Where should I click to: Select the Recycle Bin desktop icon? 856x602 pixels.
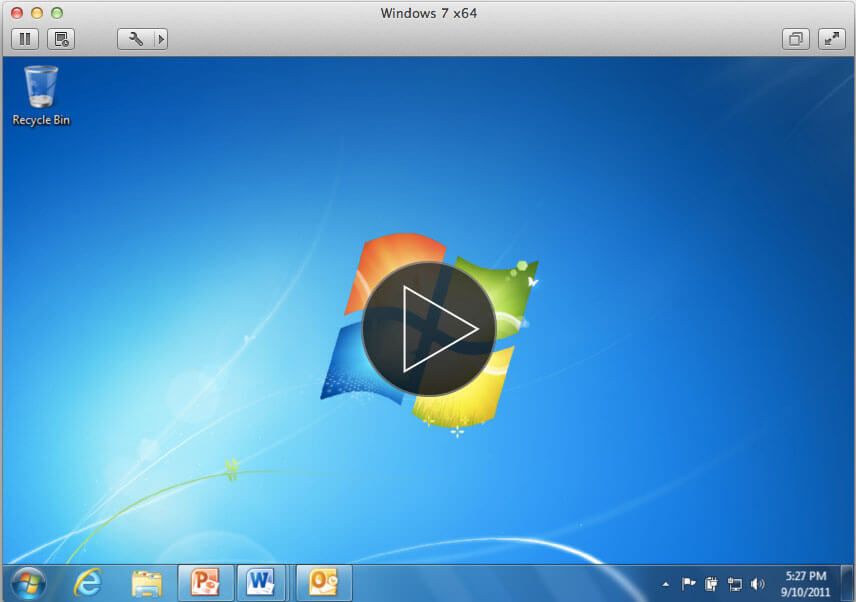click(x=41, y=96)
